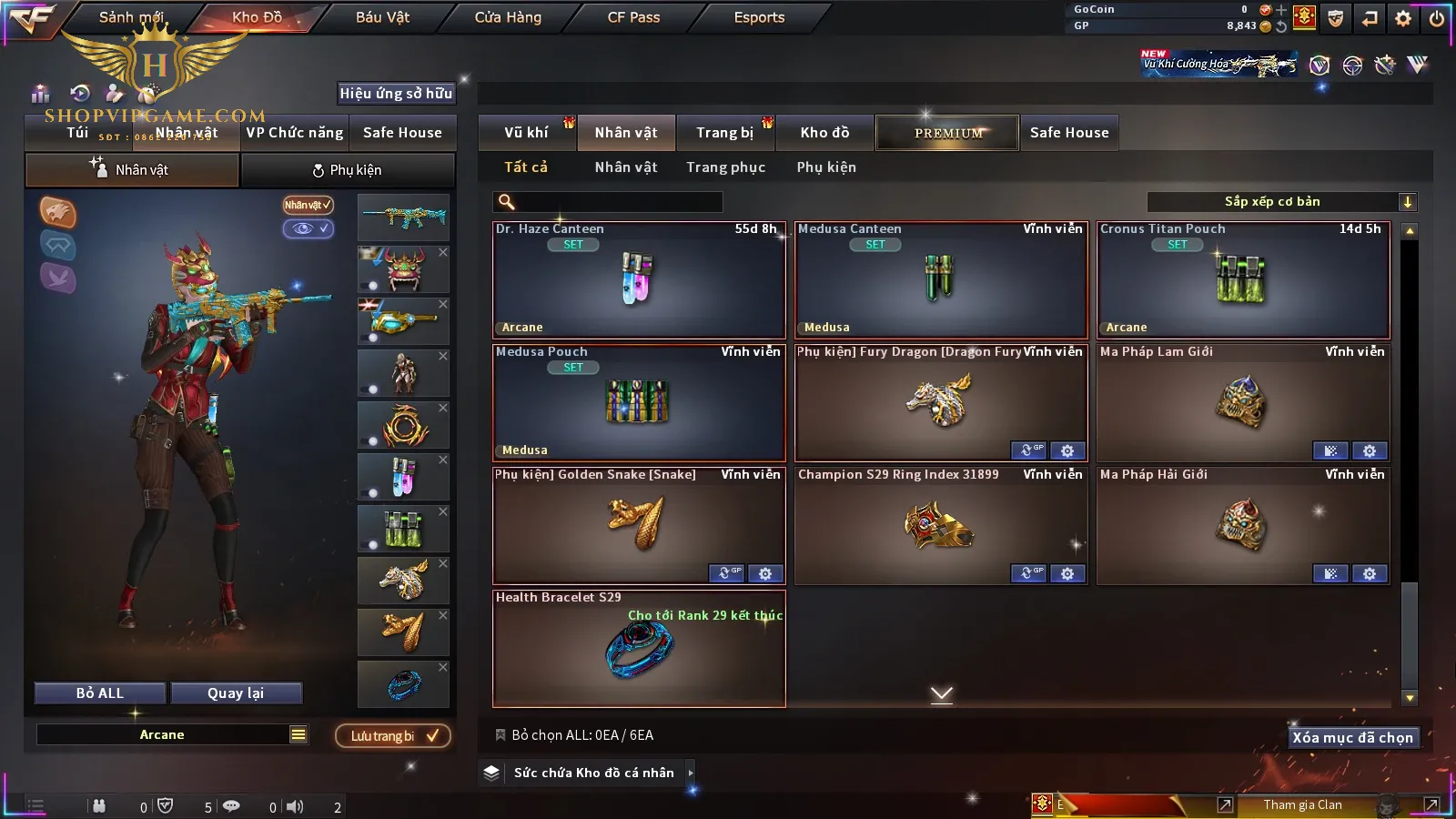Toggle the eye visibility switch
Screen dimensions: 1456x819
coord(308,228)
